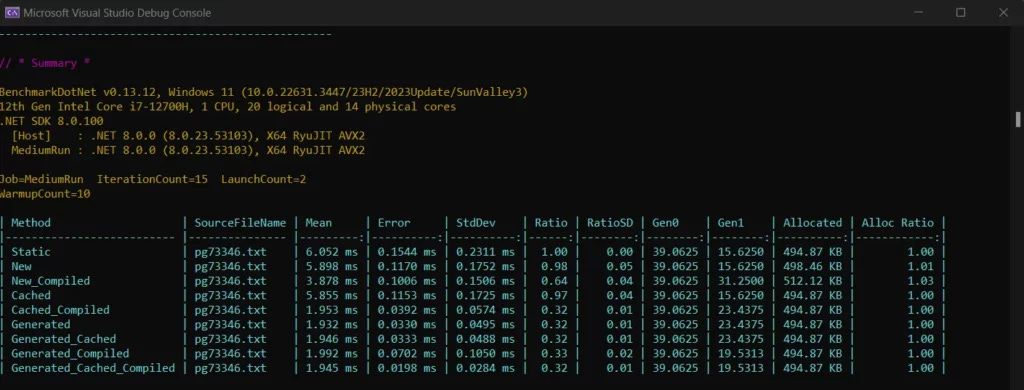
Task: Click the '3.878 ms' mean value
Action: click(x=331, y=281)
